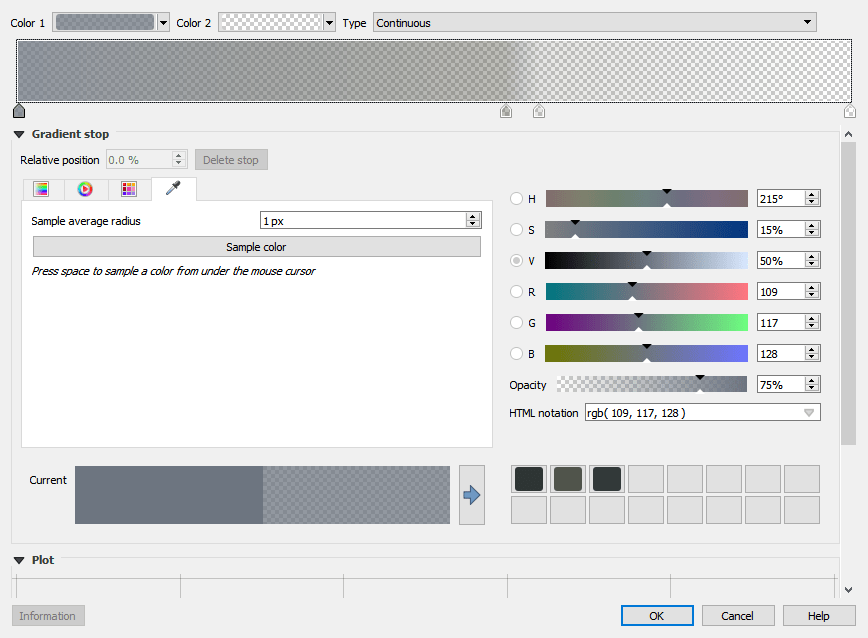
Task: Open the Type Continuous dropdown
Action: click(x=595, y=22)
